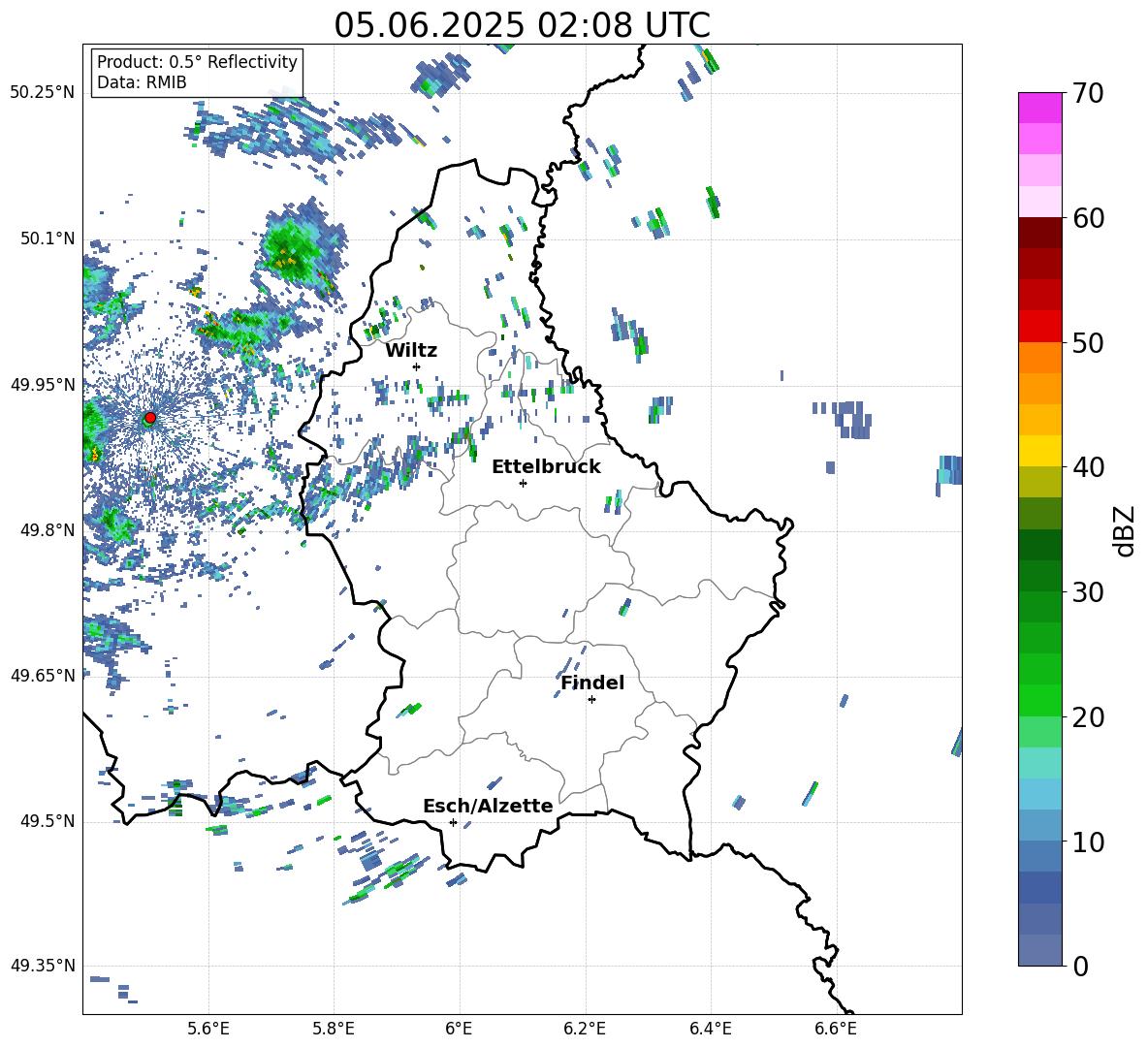1148x1048 pixels.
Task: Click the Ettelbruck city label
Action: pyautogui.click(x=546, y=467)
